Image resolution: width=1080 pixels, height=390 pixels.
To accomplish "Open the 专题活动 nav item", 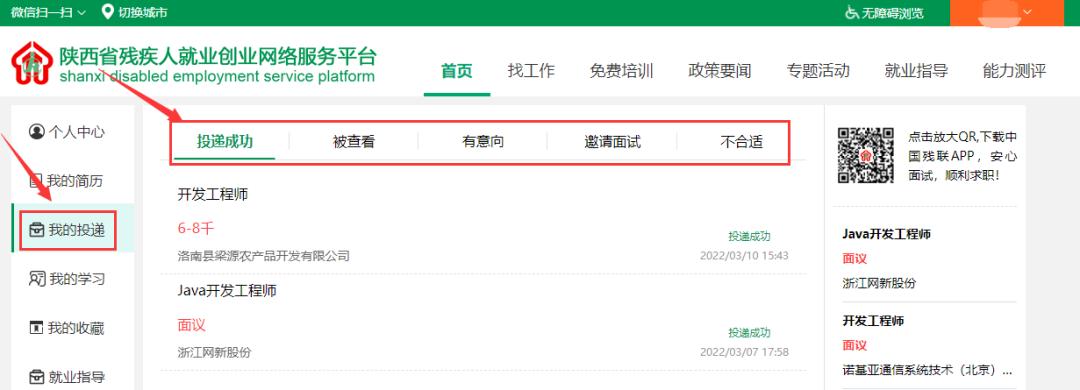I will [818, 70].
